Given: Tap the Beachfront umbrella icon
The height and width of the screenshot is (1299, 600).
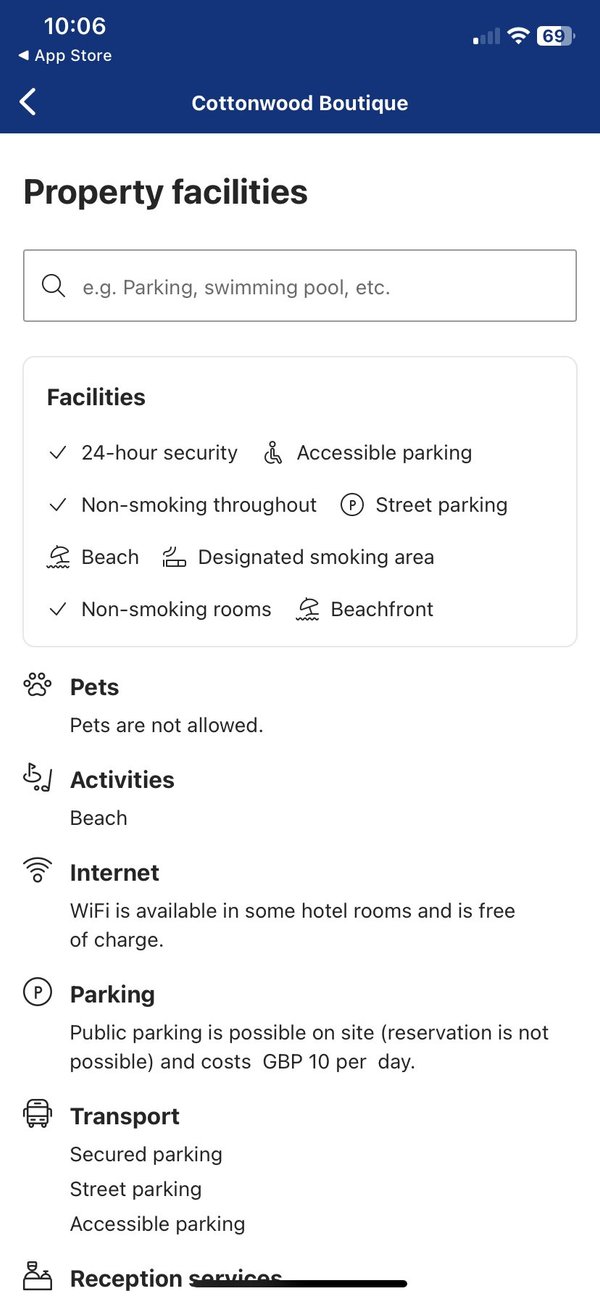Looking at the screenshot, I should (308, 609).
